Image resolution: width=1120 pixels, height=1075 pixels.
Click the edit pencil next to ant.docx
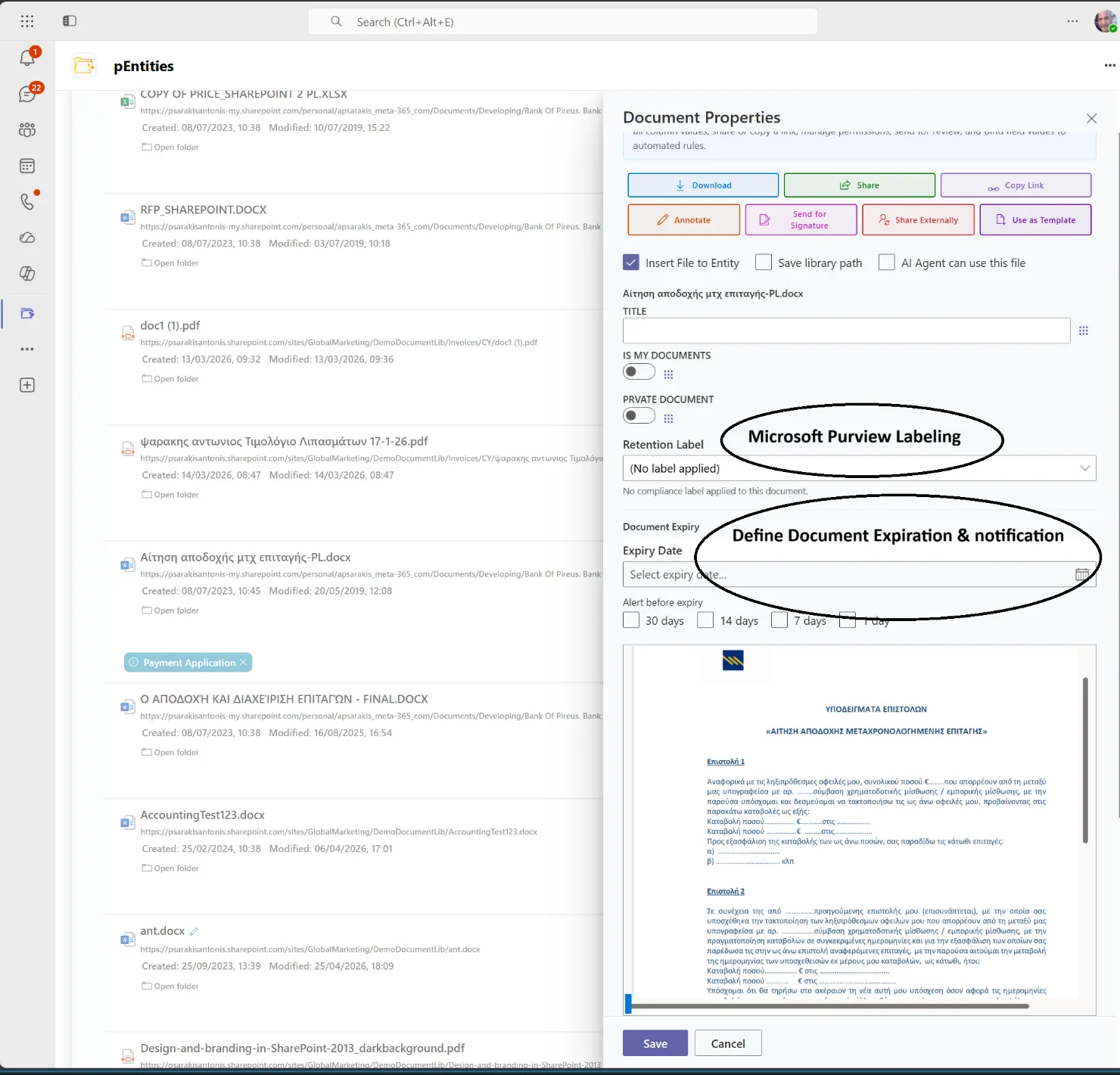[x=194, y=931]
